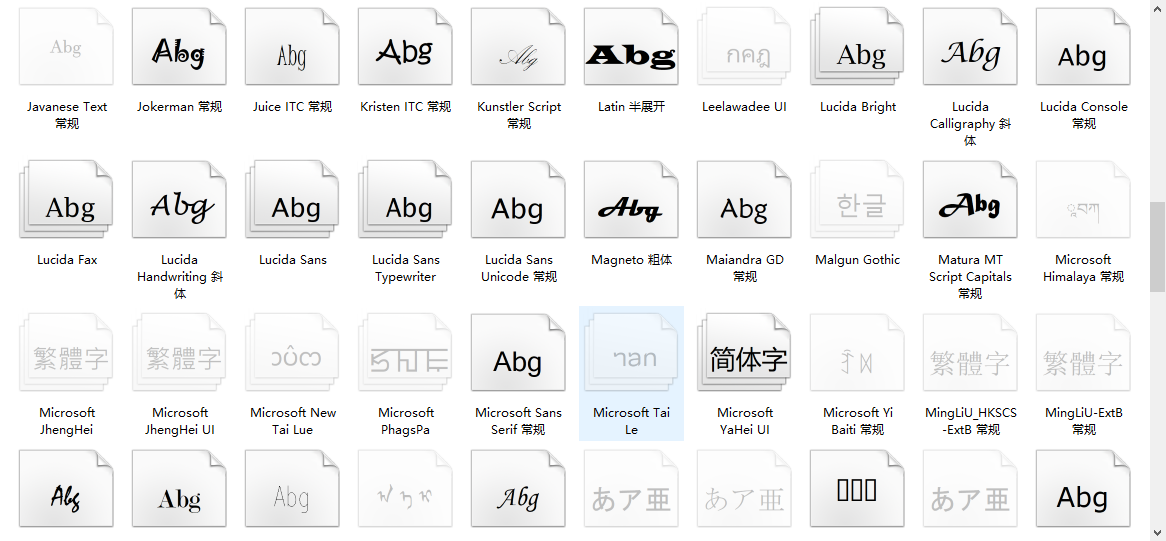Select the Lucida Sans font family

(292, 200)
